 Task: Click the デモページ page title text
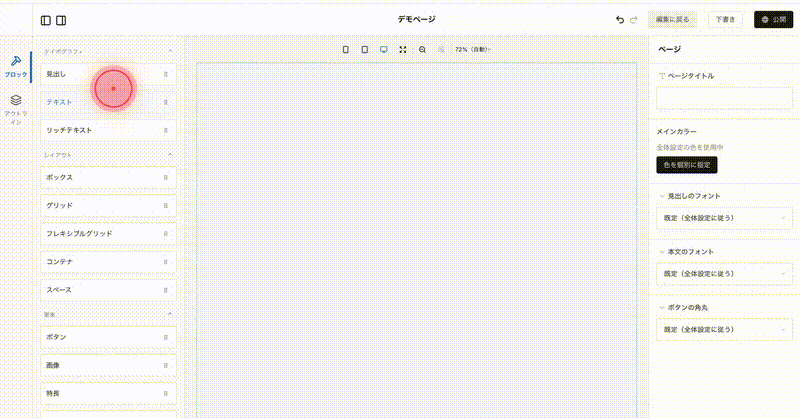416,19
